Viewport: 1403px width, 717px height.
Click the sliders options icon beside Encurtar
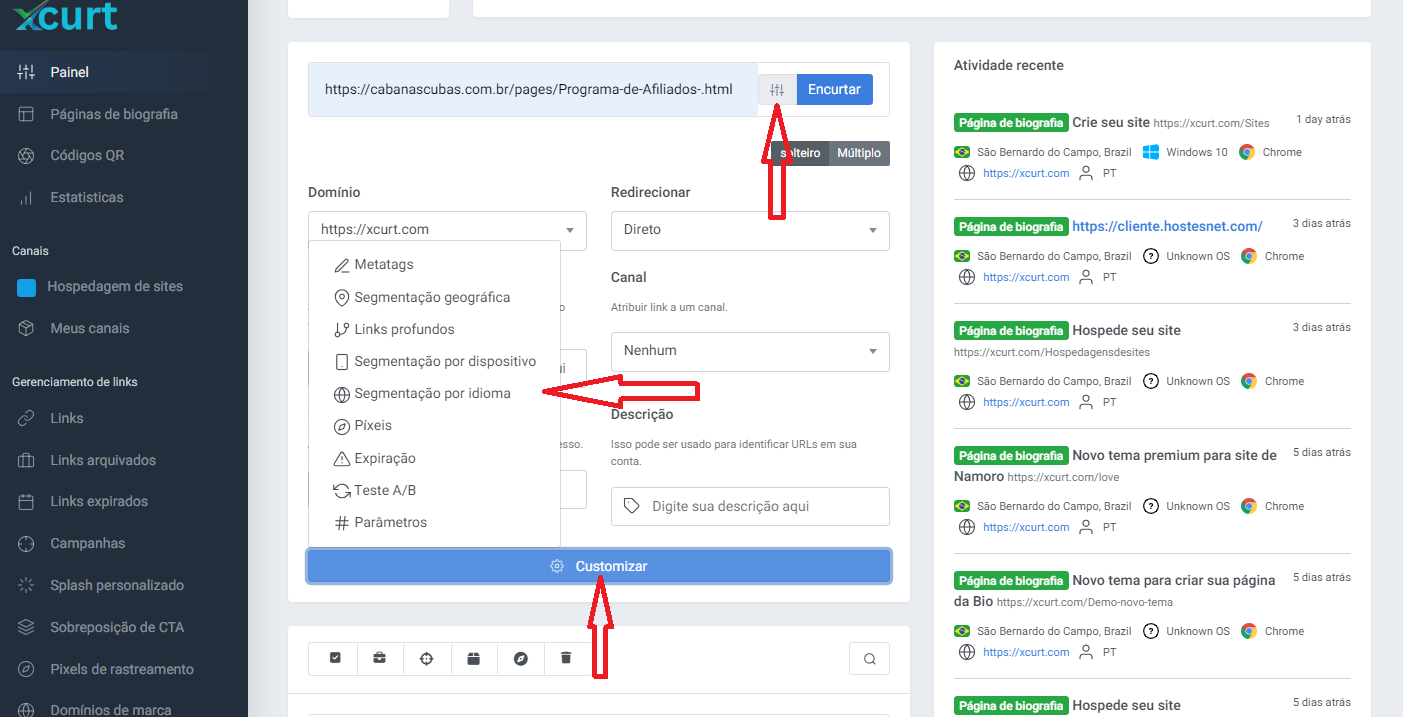777,89
